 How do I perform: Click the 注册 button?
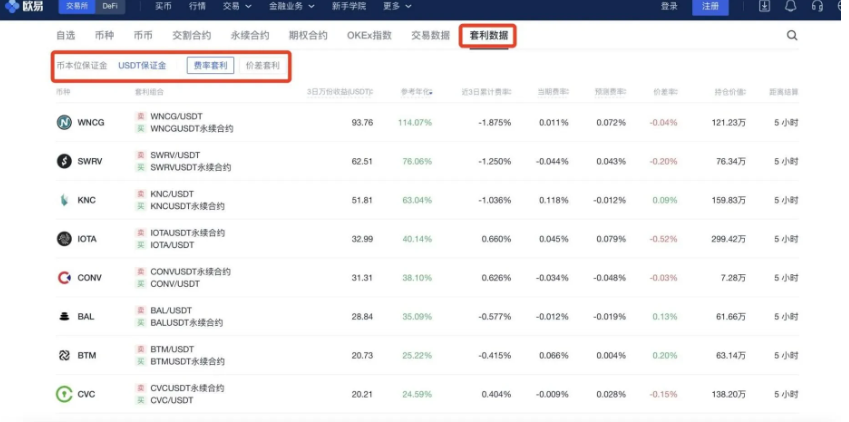point(710,7)
